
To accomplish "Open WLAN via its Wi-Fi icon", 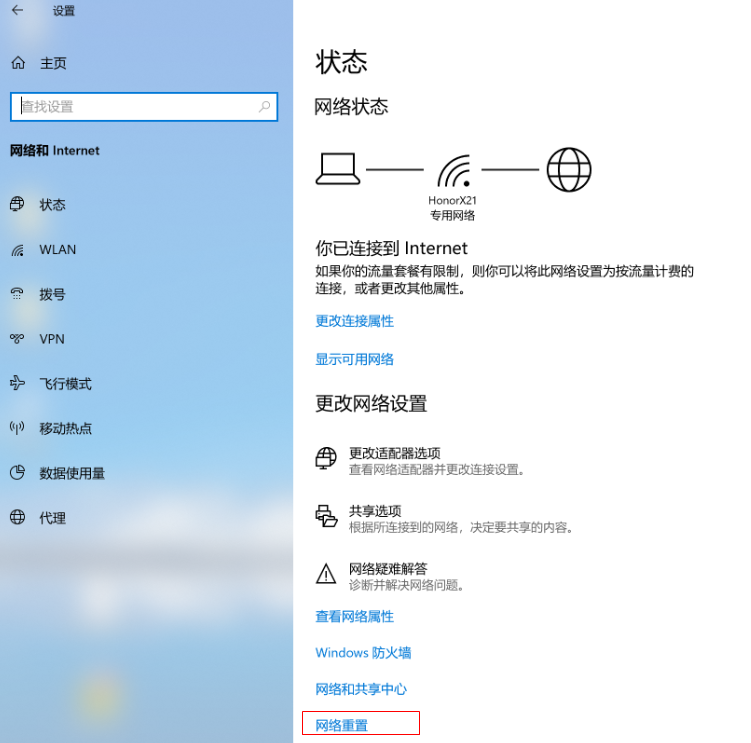I will pyautogui.click(x=17, y=250).
